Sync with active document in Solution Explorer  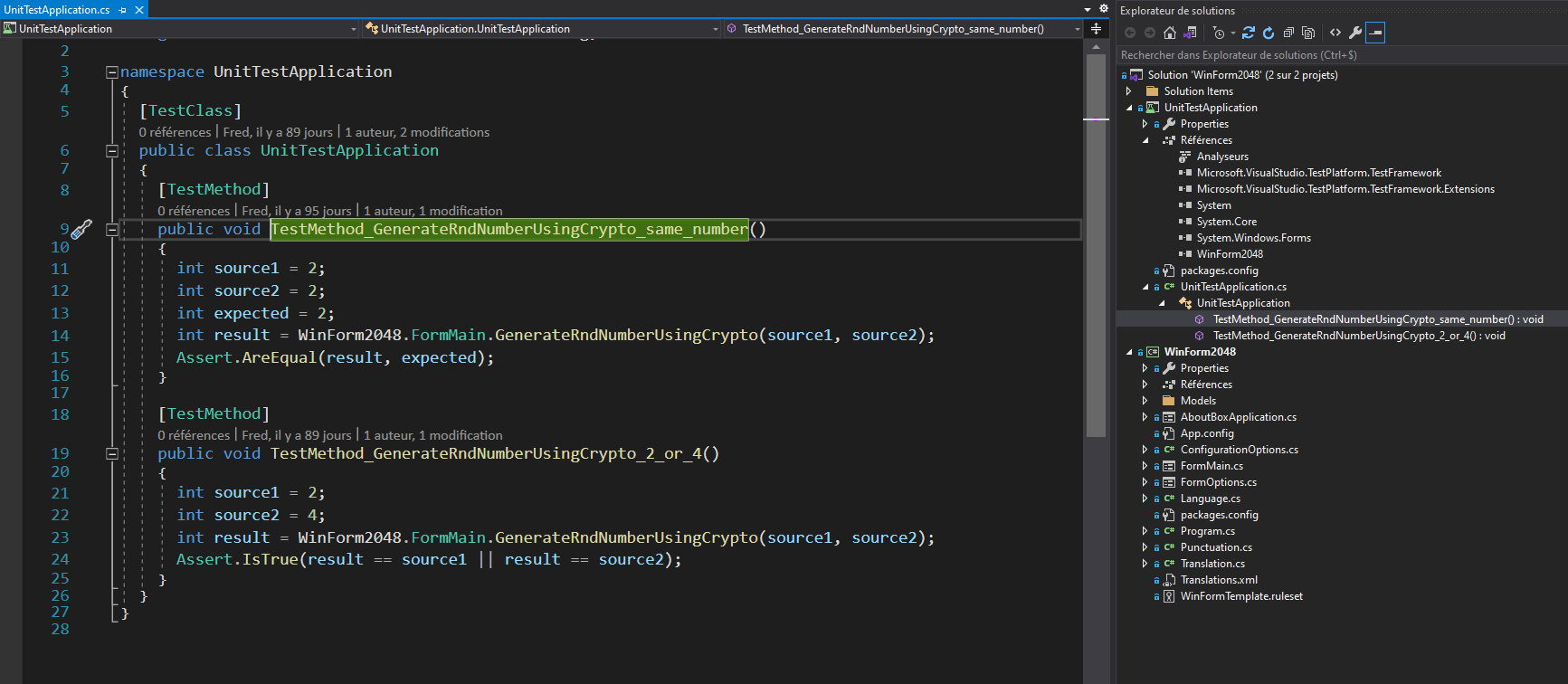coord(1249,33)
